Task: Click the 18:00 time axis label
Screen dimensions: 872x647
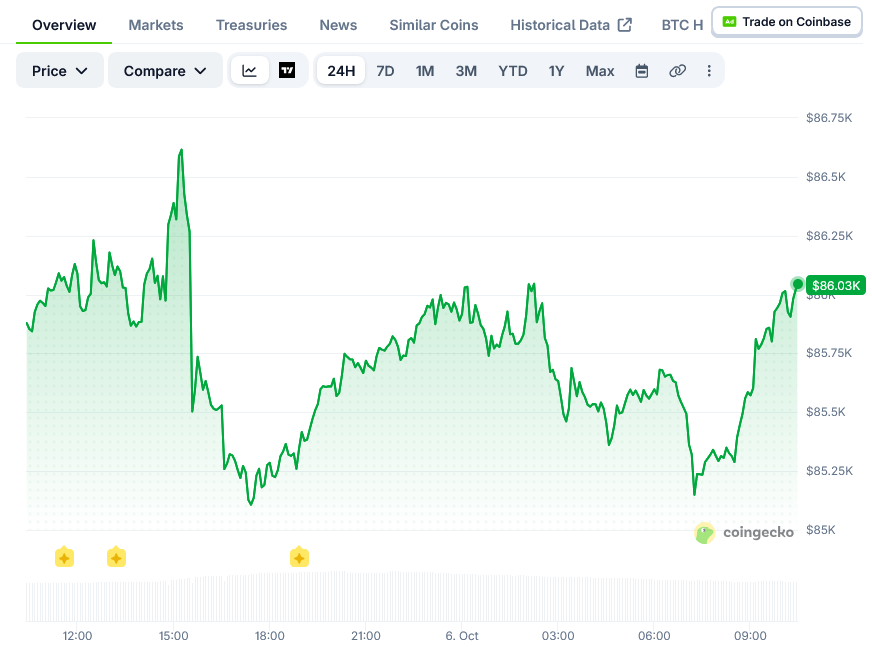Action: click(x=270, y=635)
